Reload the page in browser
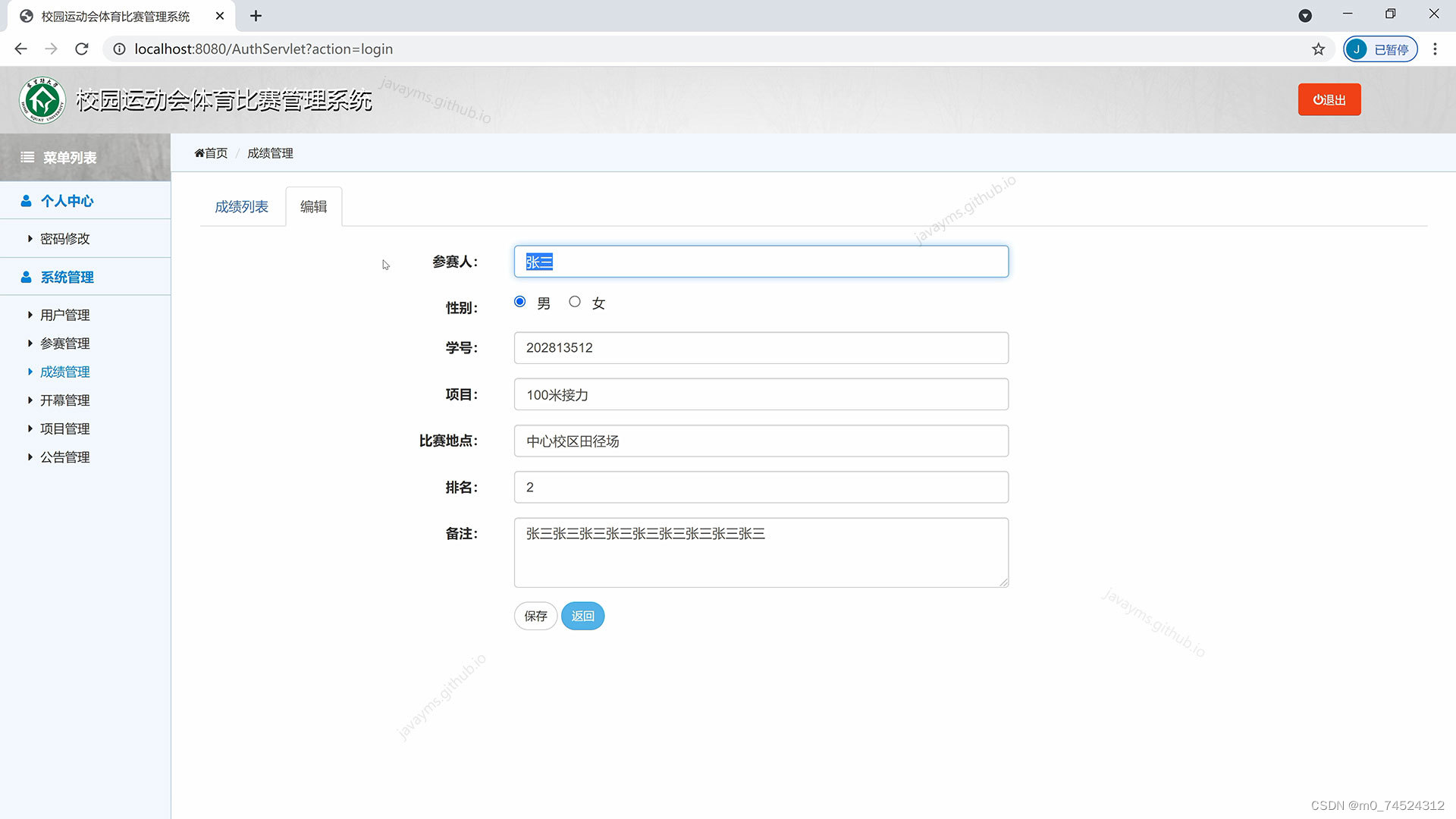 [x=82, y=49]
